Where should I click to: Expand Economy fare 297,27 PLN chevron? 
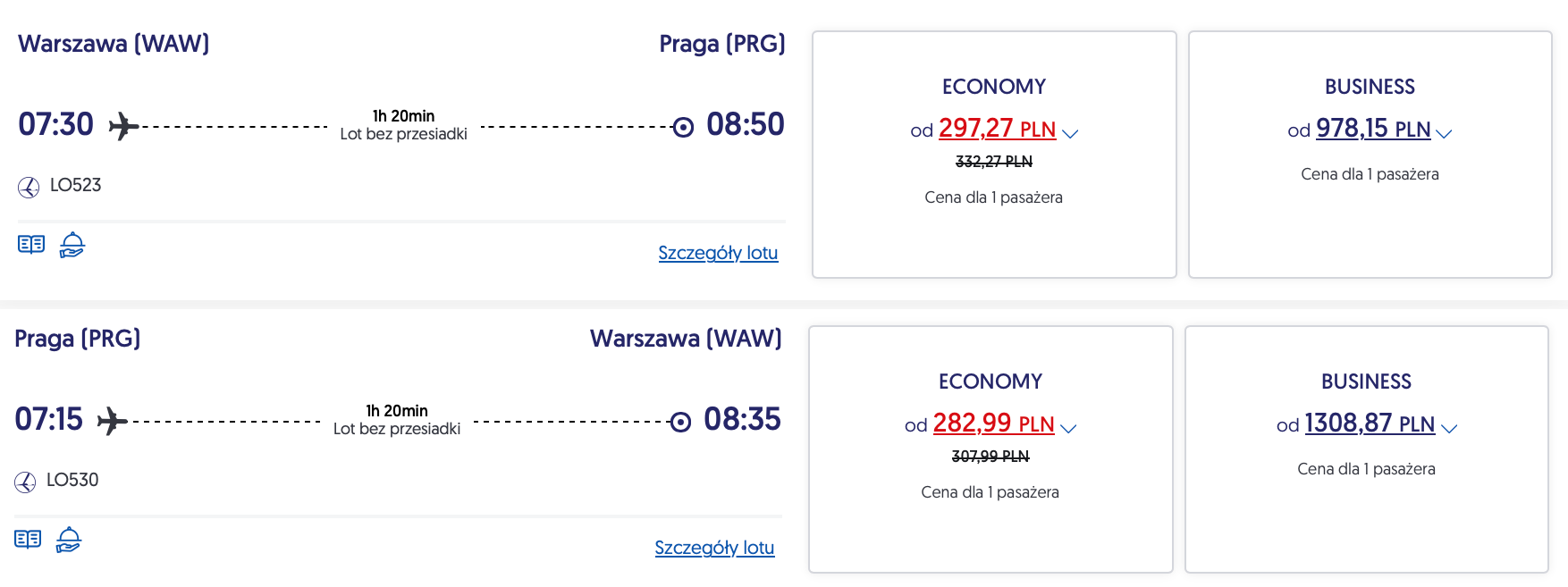click(x=1070, y=133)
